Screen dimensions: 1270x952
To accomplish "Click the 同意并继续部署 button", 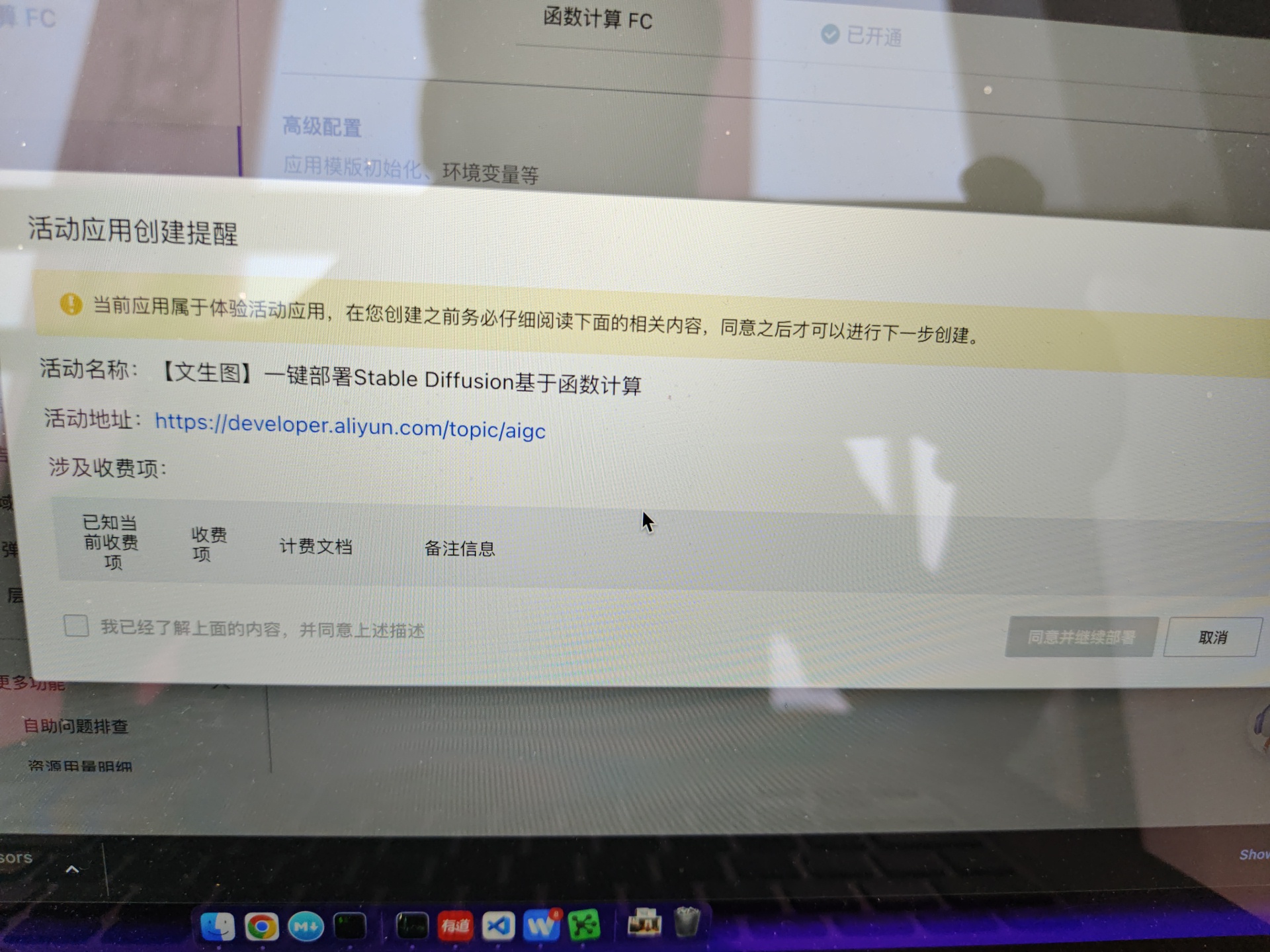I will tap(1081, 637).
